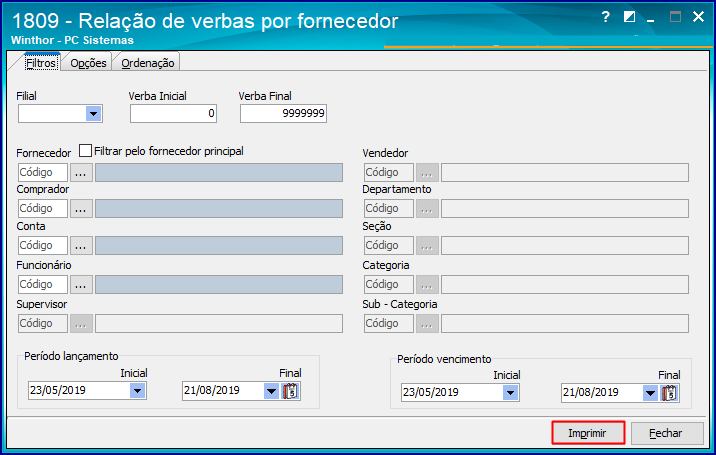Click the Fornecedor Código field
Viewport: 716px width, 455px height.
coord(42,173)
